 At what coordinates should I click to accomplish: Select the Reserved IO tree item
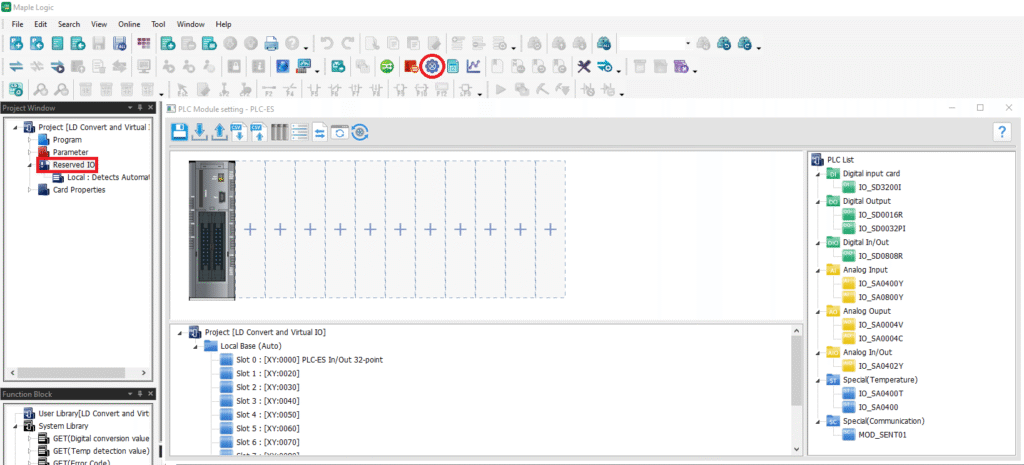pos(74,165)
